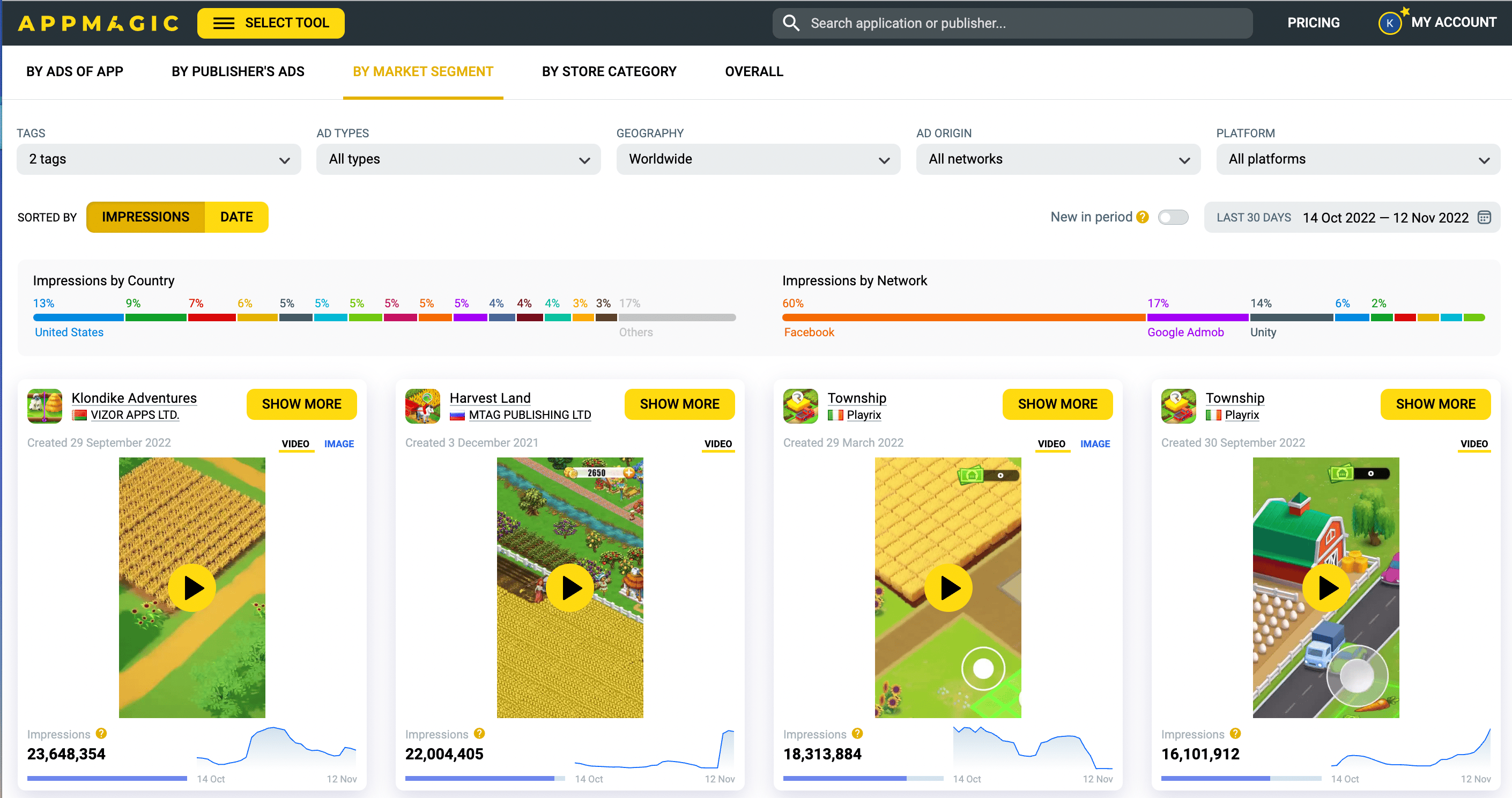Open VIZOR APPS LTD. publisher link
The image size is (1512, 798).
click(x=135, y=415)
